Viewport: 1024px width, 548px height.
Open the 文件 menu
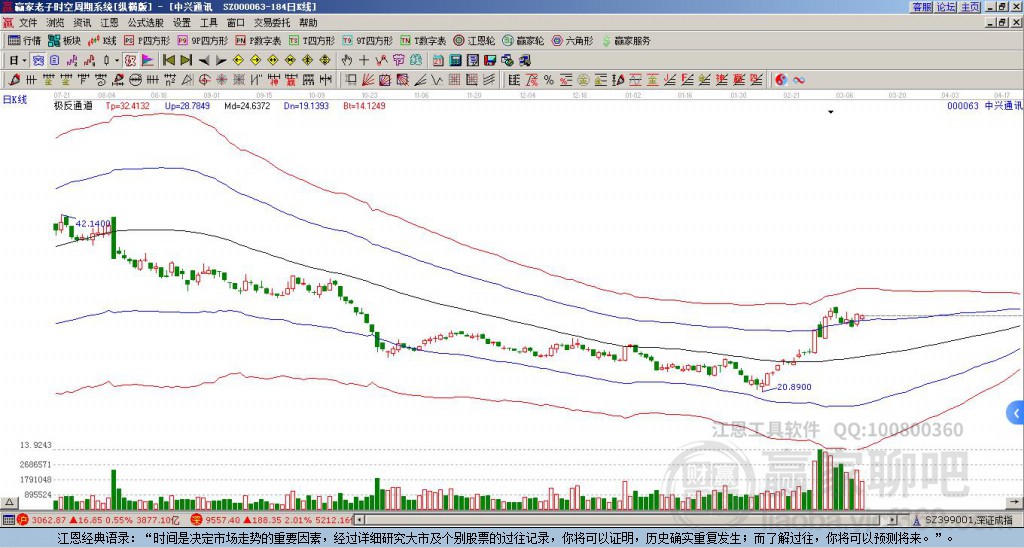pos(28,23)
